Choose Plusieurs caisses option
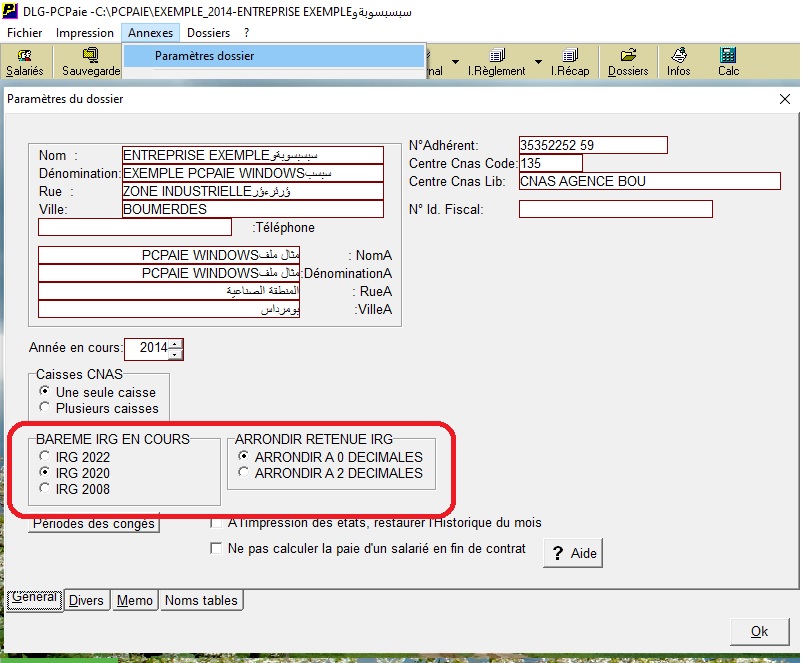This screenshot has width=802, height=663. (44, 408)
